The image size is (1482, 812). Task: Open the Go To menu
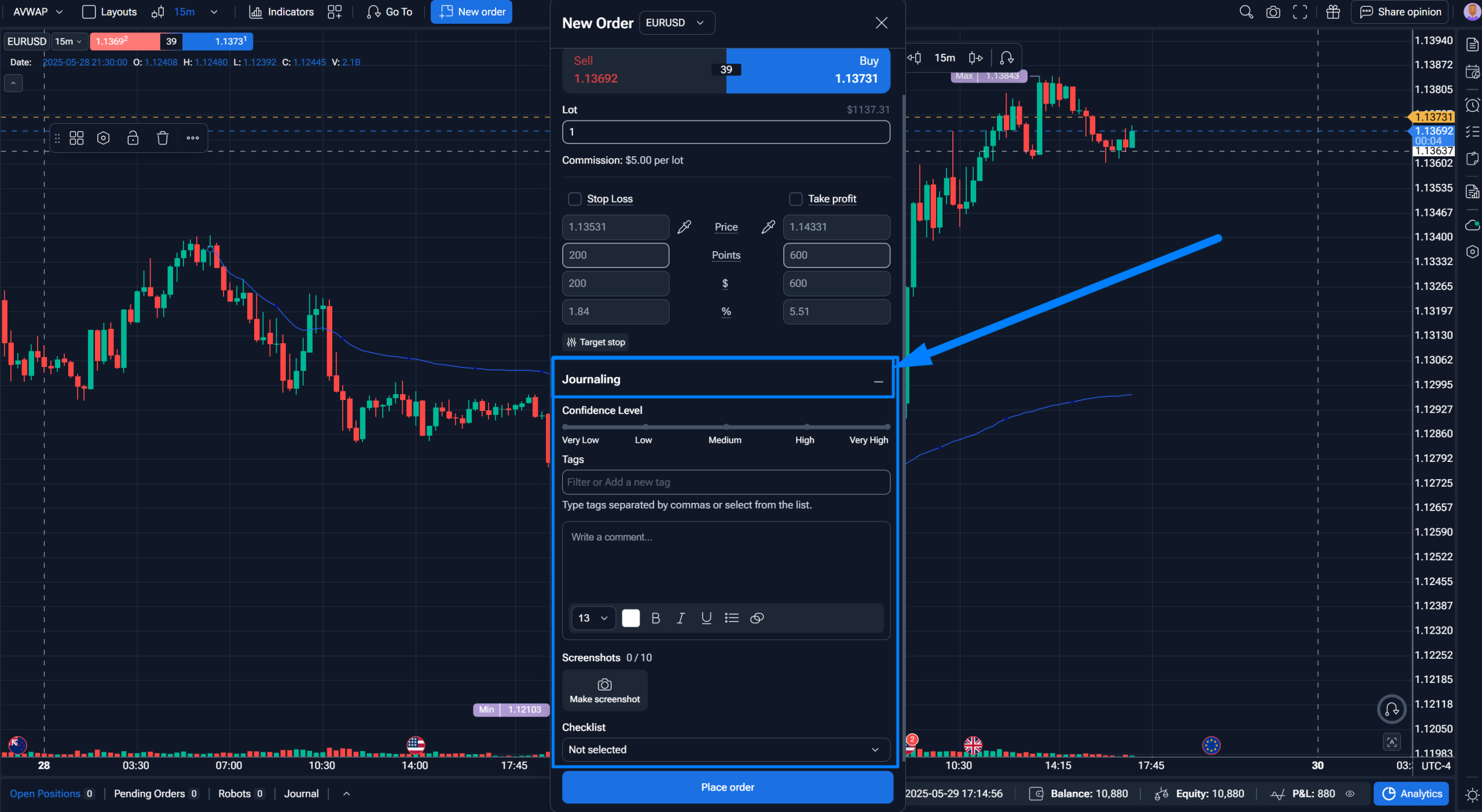pos(389,12)
